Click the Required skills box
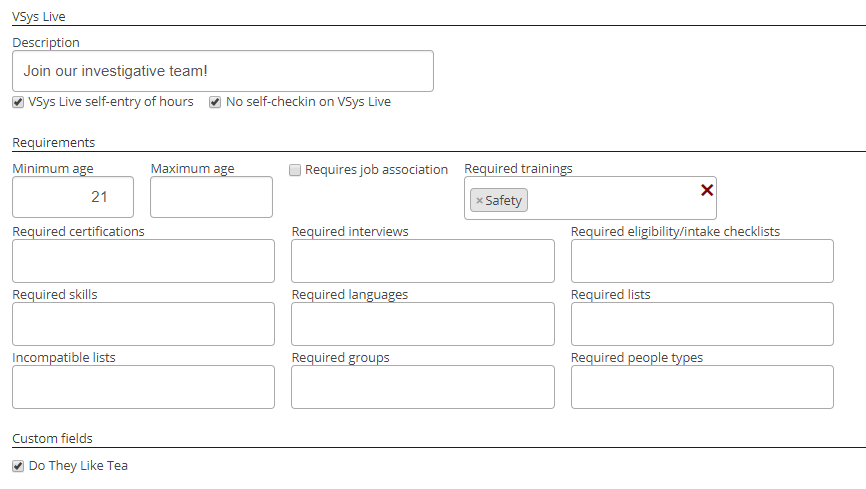The width and height of the screenshot is (866, 489). [143, 324]
